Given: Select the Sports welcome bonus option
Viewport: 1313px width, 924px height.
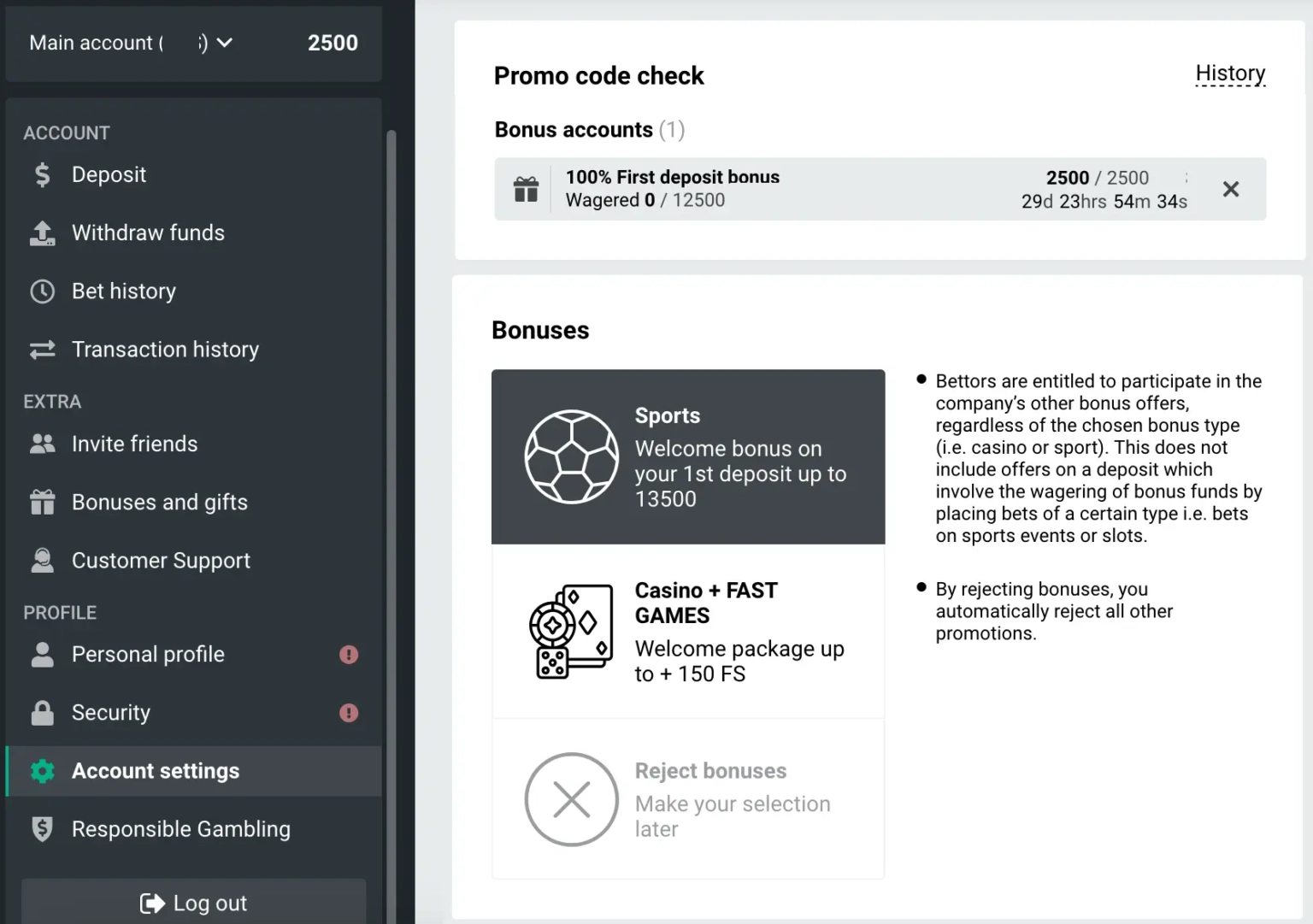Looking at the screenshot, I should [688, 456].
